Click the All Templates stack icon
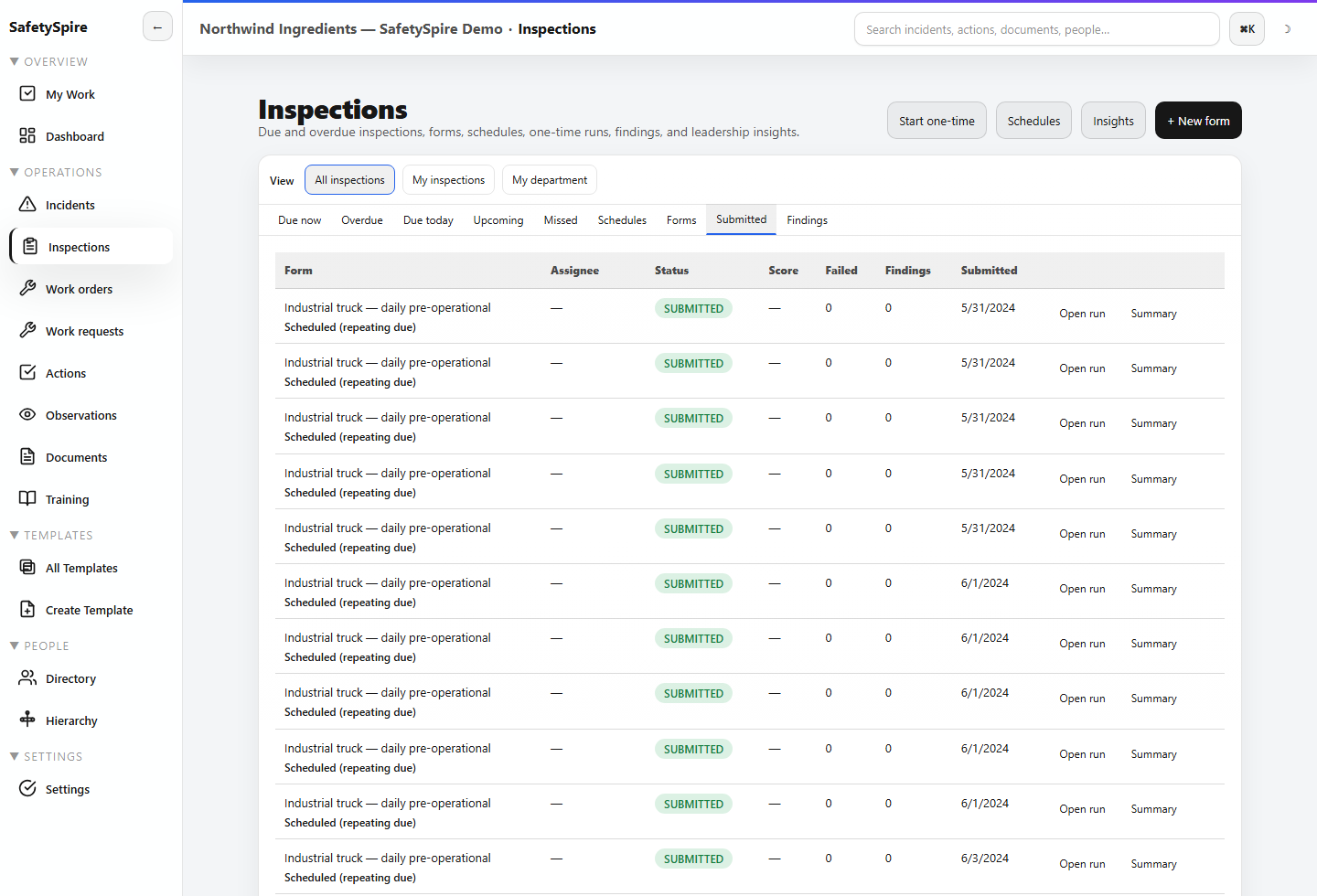 (27, 567)
